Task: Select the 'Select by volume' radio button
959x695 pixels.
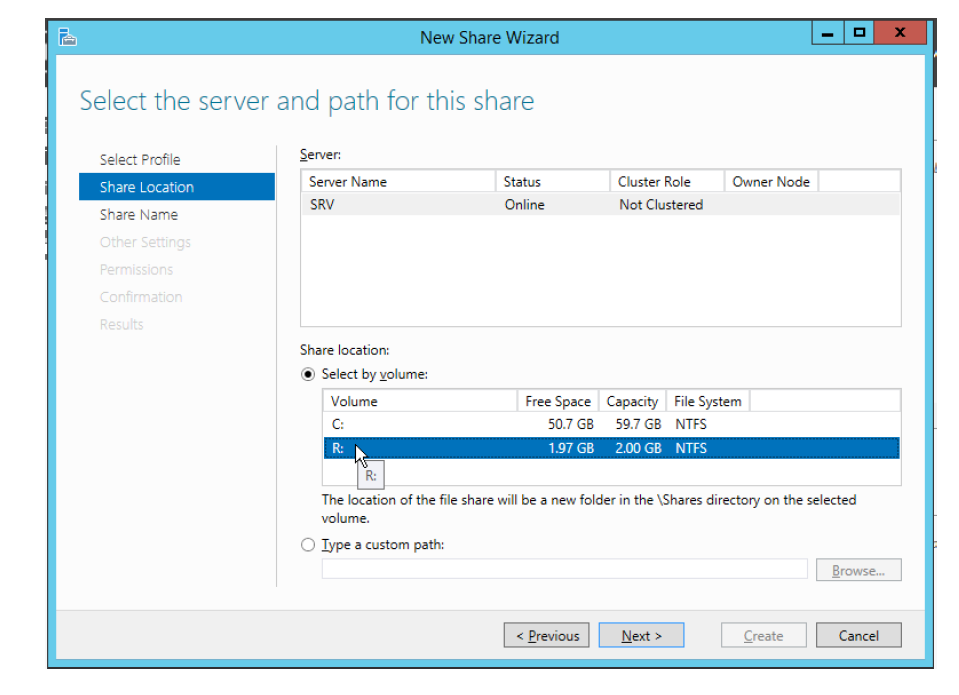Action: (x=308, y=374)
